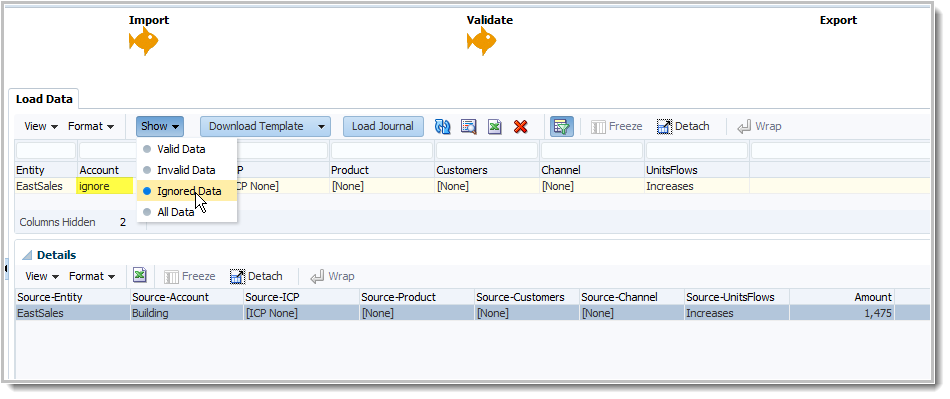Switch to the Load Data tab

pos(44,99)
